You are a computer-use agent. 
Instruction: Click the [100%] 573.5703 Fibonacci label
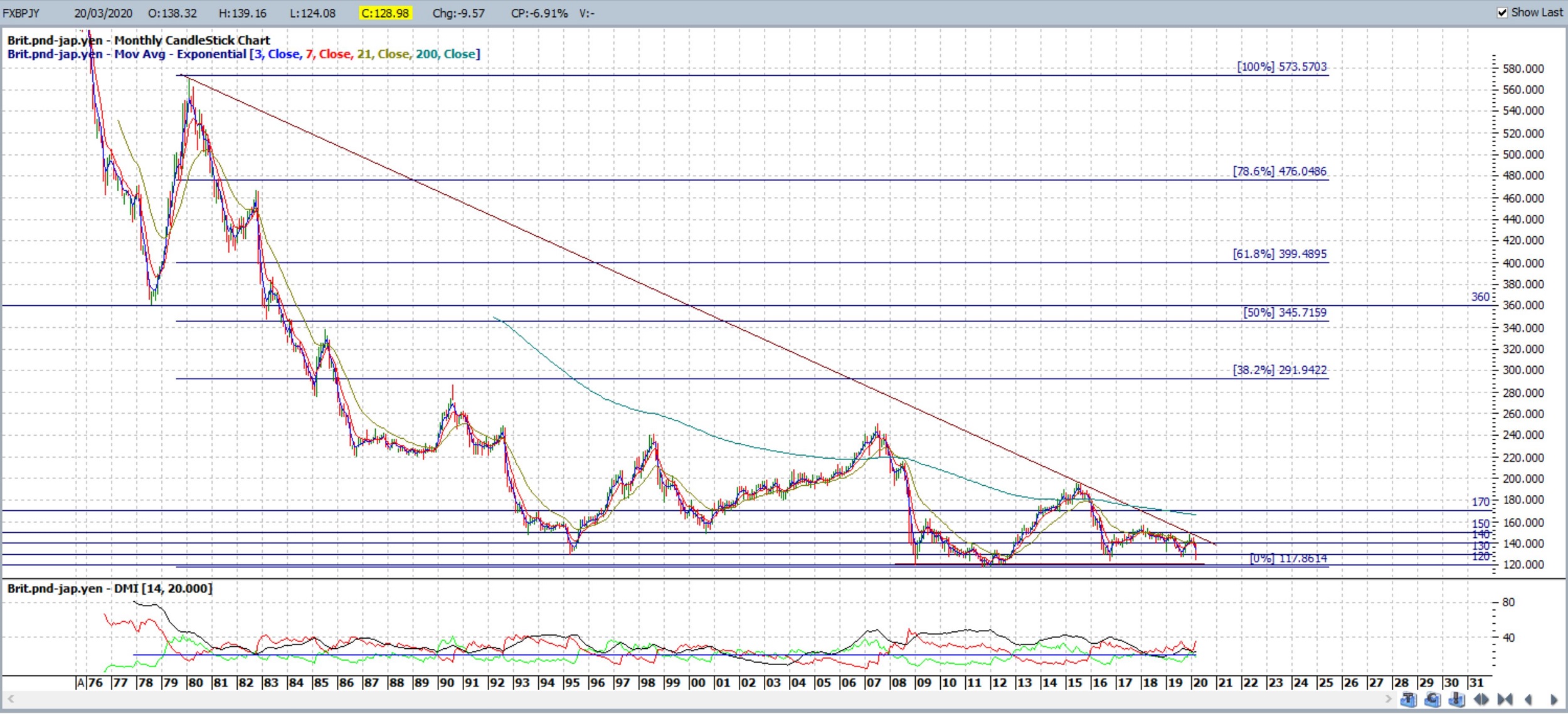(x=1282, y=66)
